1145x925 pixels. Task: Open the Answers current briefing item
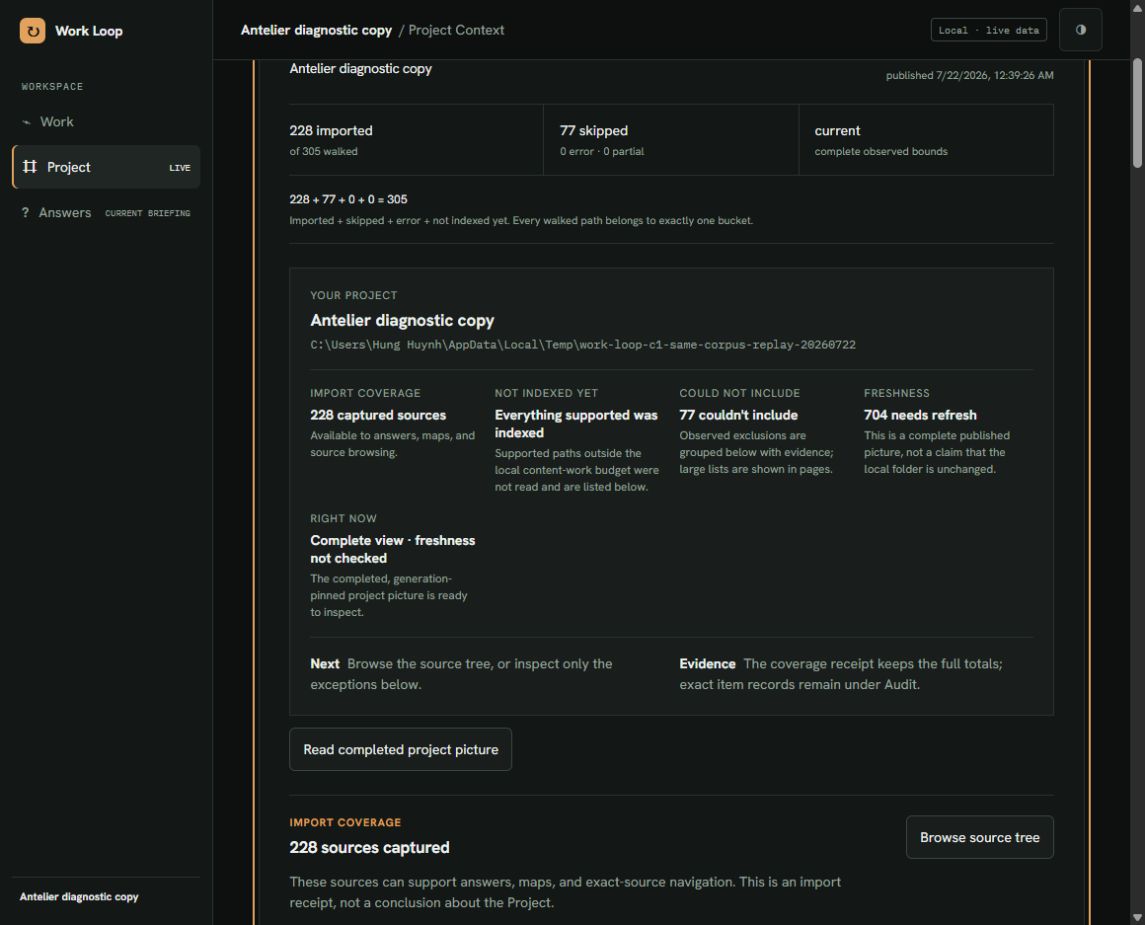106,212
